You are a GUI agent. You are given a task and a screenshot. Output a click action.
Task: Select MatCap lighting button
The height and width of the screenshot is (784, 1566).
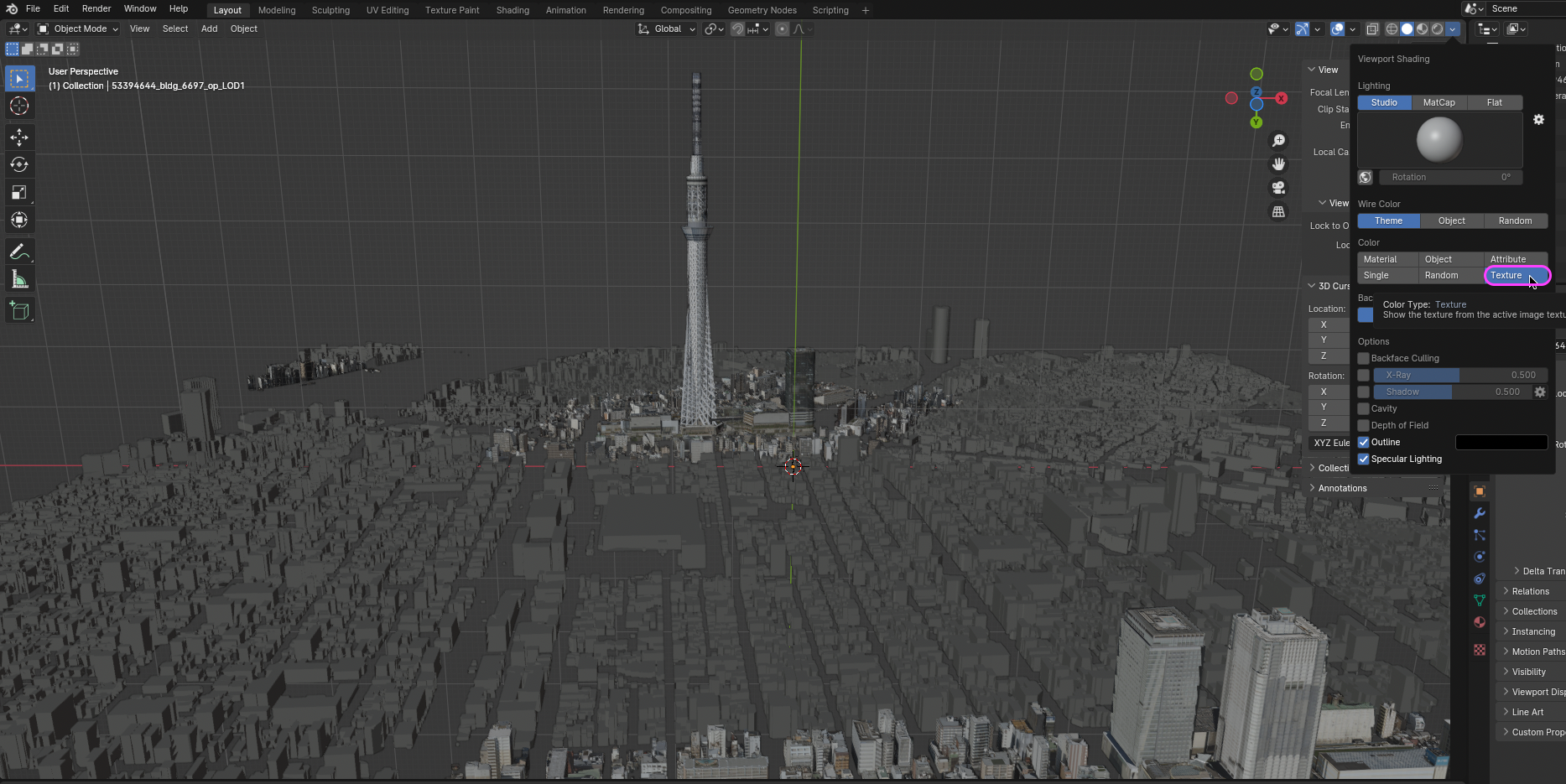point(1439,102)
